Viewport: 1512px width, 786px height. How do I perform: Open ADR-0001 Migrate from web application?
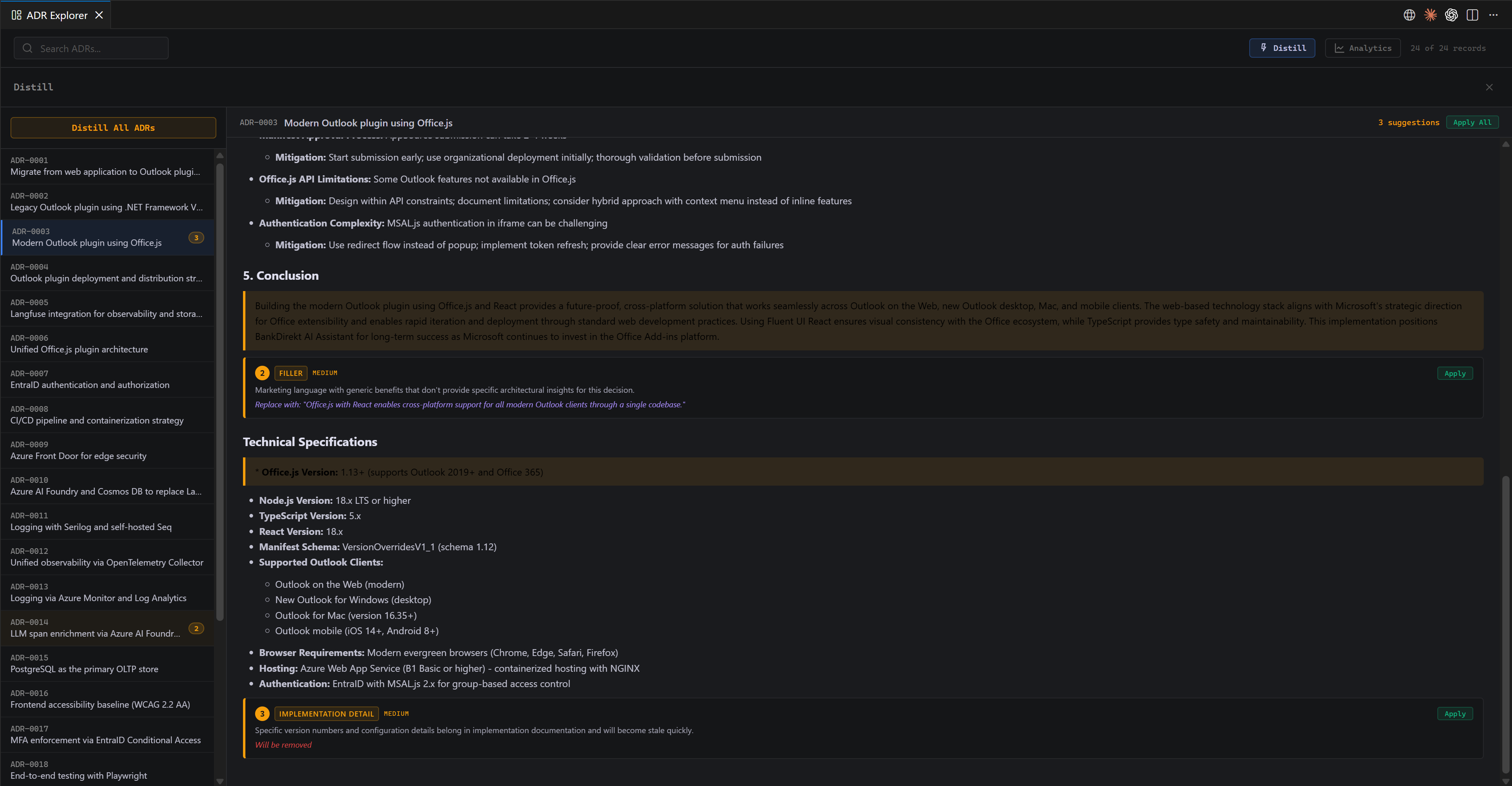pos(107,166)
